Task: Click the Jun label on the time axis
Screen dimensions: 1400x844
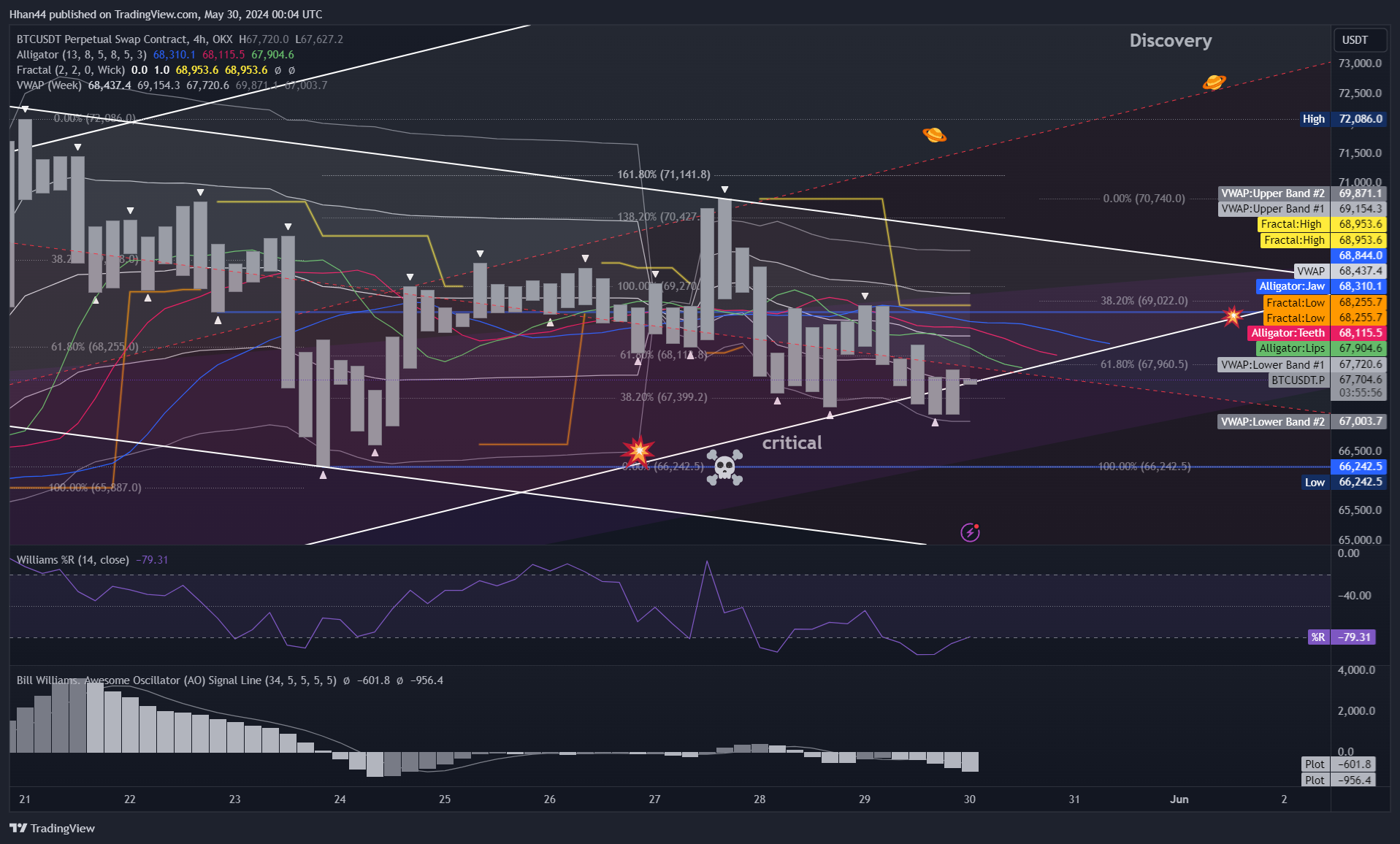Action: click(x=1179, y=799)
